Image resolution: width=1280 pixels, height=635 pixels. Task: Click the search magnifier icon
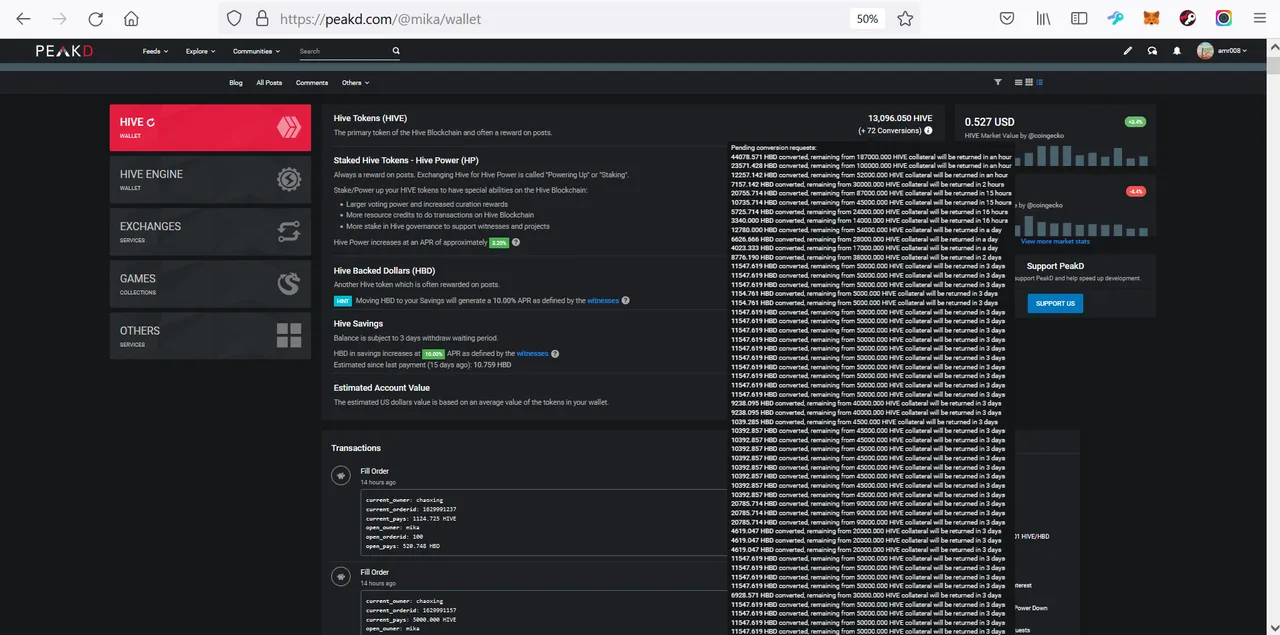[x=396, y=51]
